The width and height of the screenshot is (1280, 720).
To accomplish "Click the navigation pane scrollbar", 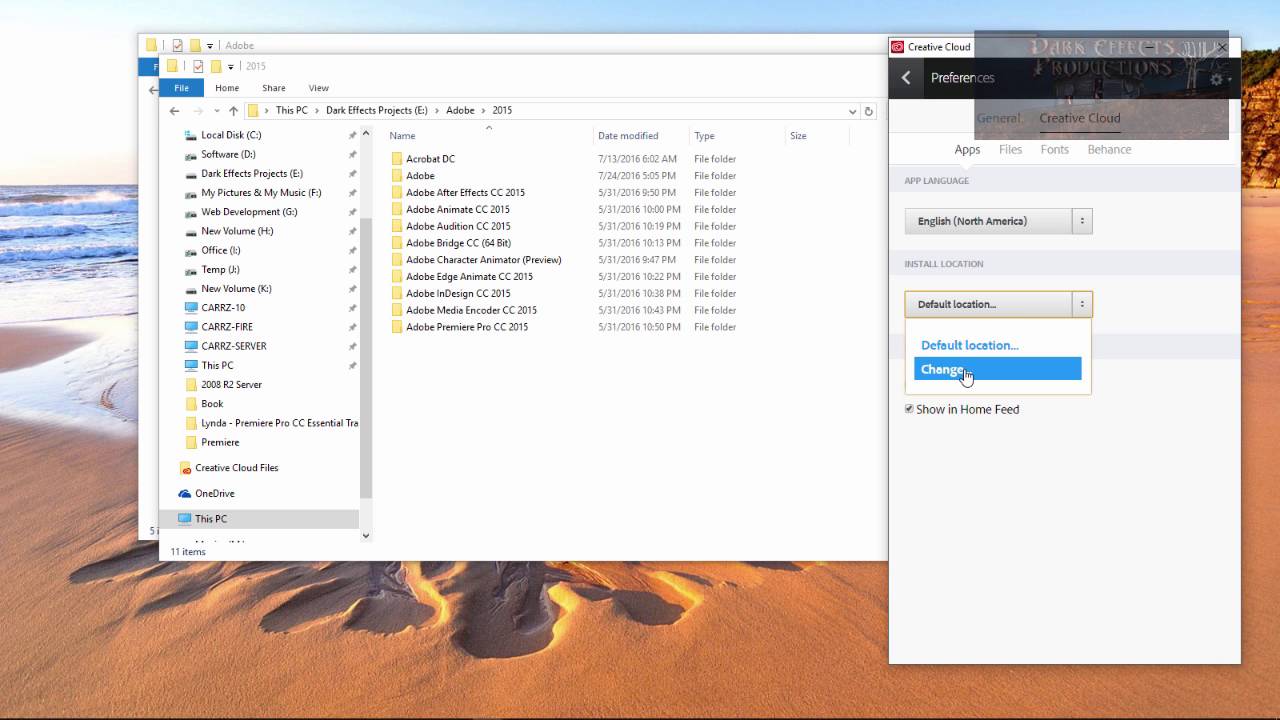I will (365, 356).
